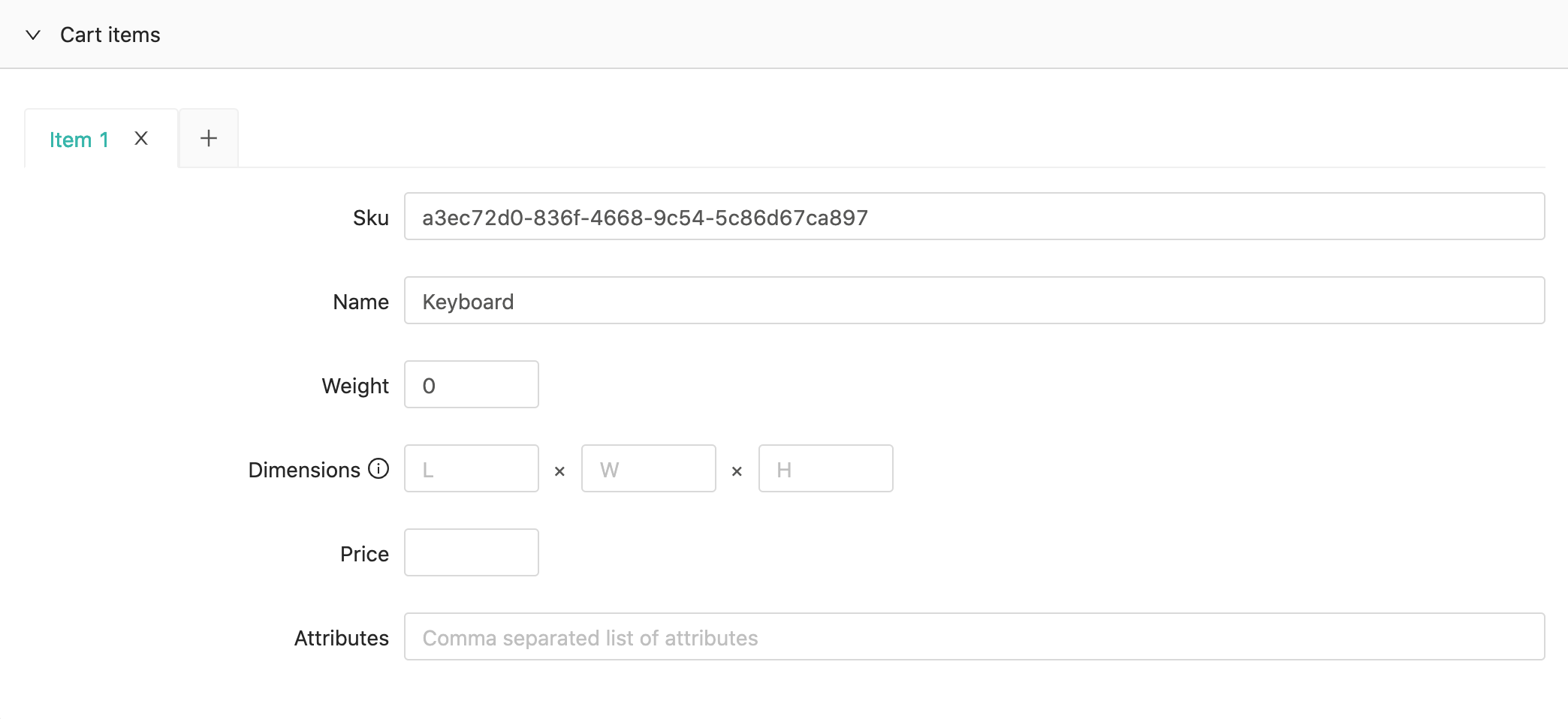Click the Sku label
This screenshot has width=1568, height=719.
click(x=371, y=218)
